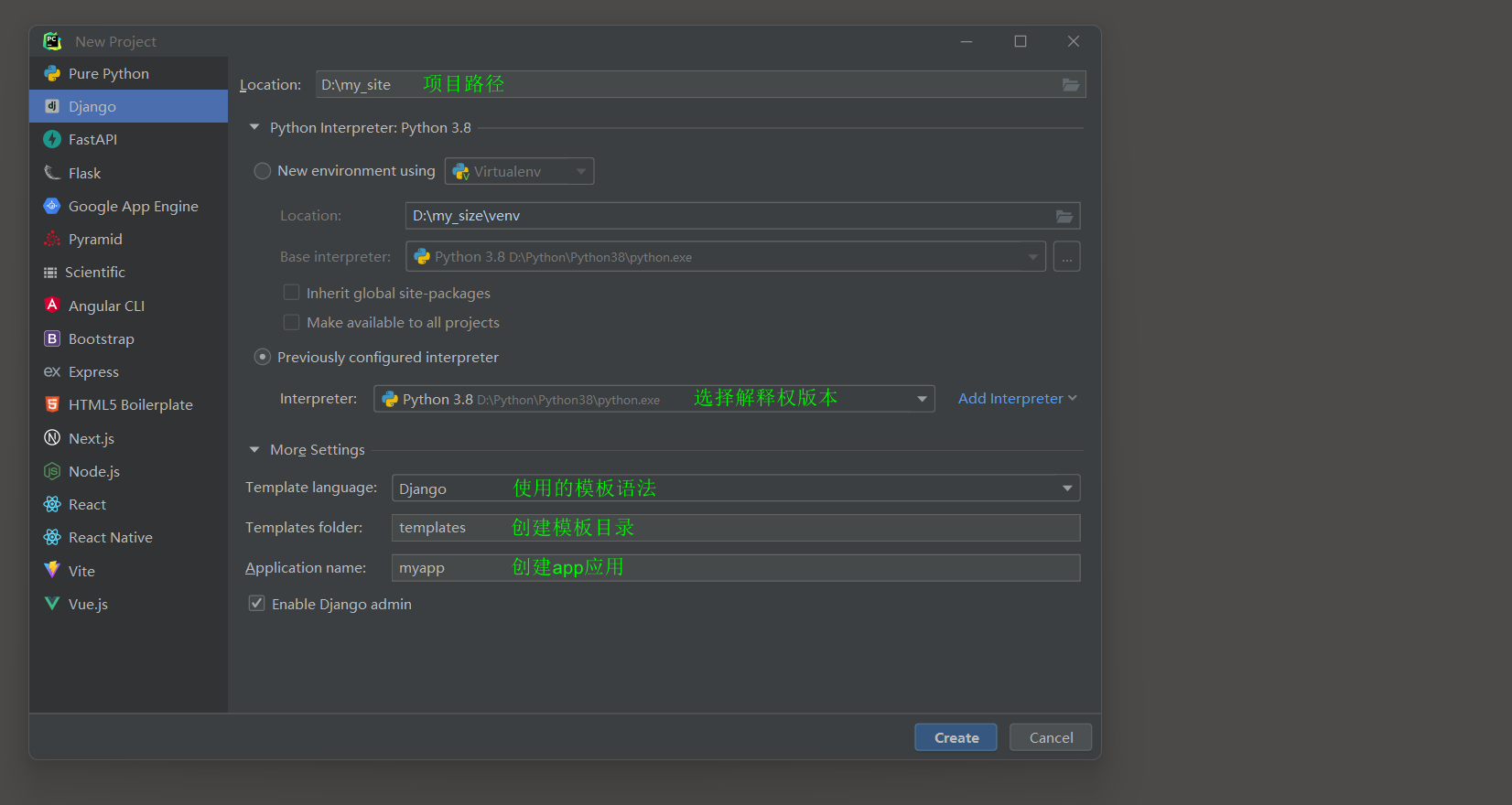Click the Application name input field
This screenshot has height=805, width=1512.
click(736, 567)
